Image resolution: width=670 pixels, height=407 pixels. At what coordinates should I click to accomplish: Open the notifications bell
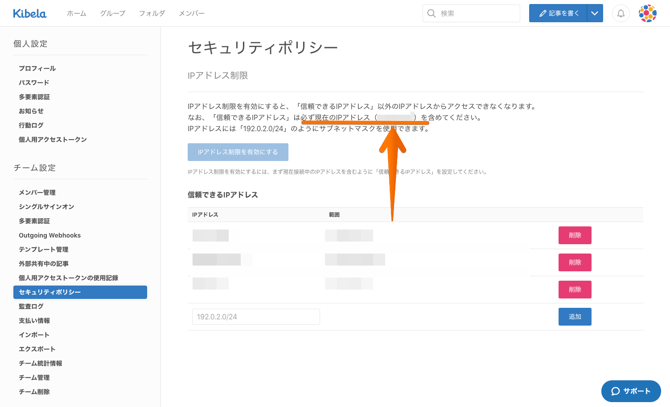620,14
